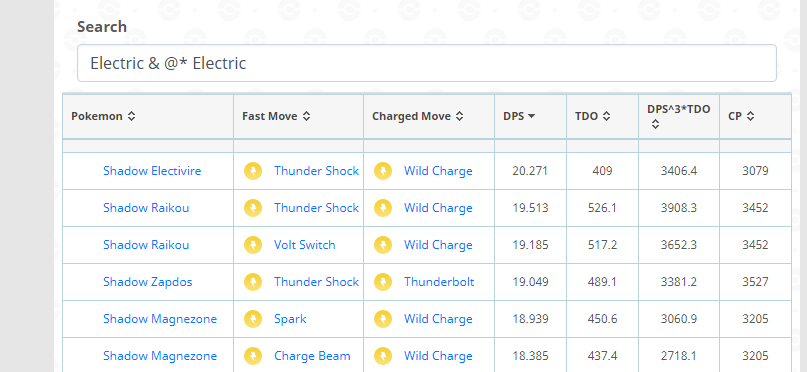Click Electric icon next to Charge Beam
The image size is (807, 372).
click(x=253, y=356)
